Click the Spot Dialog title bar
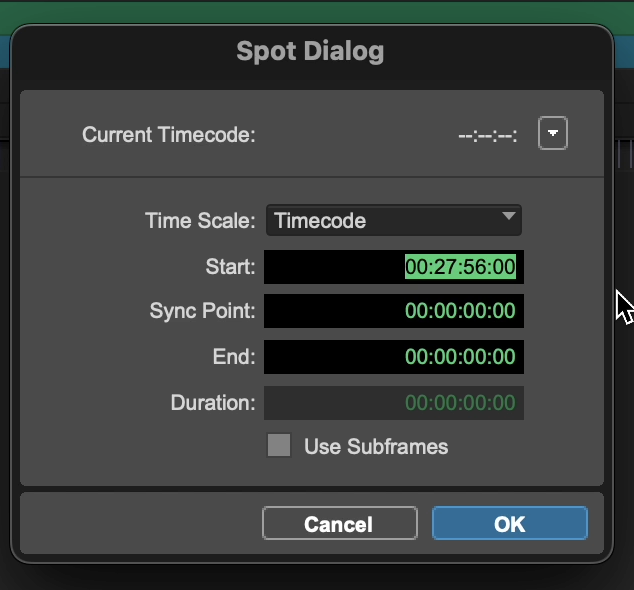This screenshot has width=634, height=590. (310, 52)
